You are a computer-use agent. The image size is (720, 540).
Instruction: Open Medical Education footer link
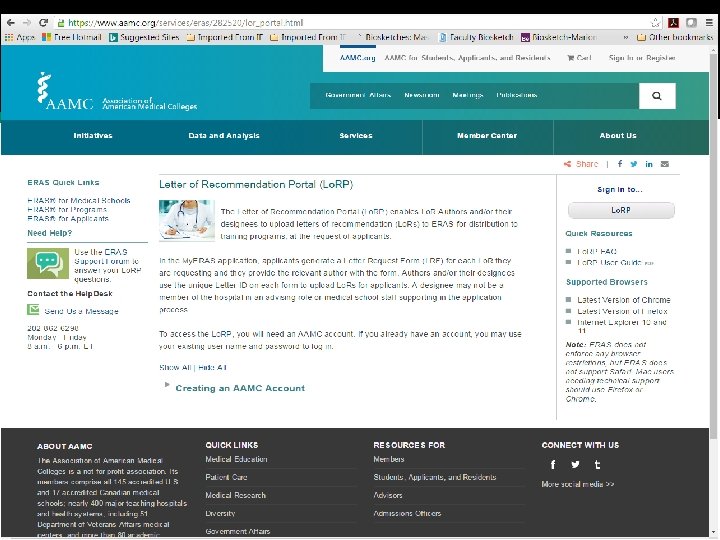pyautogui.click(x=236, y=459)
